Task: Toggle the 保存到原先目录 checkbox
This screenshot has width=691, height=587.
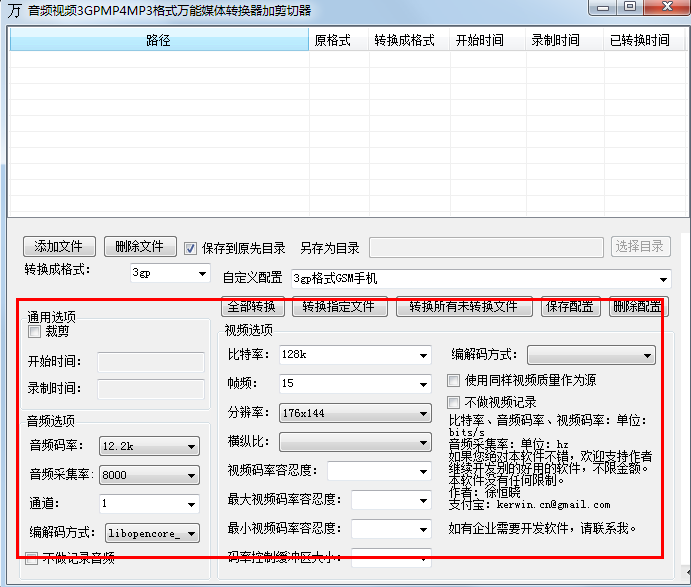Action: click(x=190, y=249)
